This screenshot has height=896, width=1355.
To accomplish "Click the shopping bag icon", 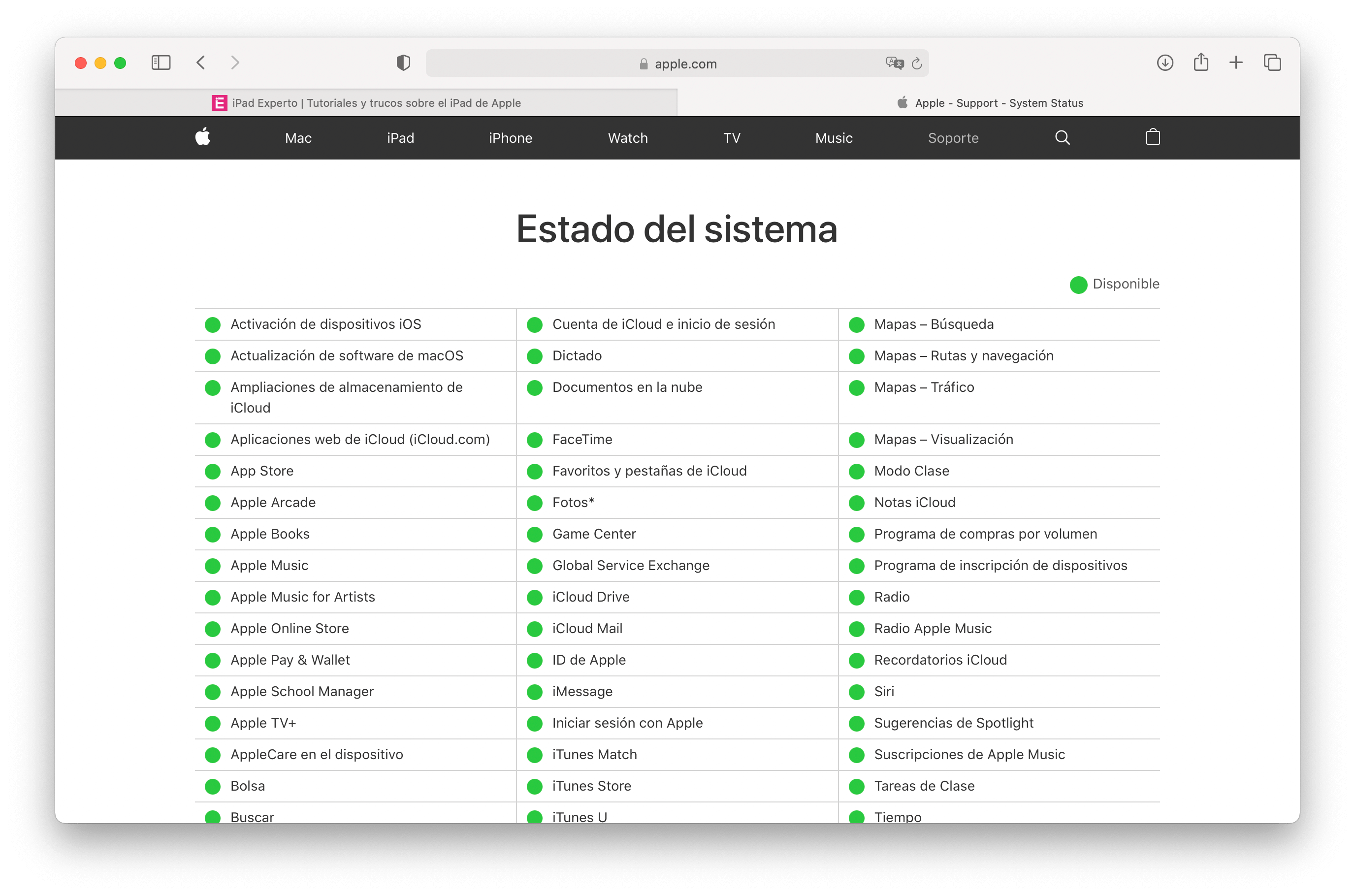I will (1153, 137).
